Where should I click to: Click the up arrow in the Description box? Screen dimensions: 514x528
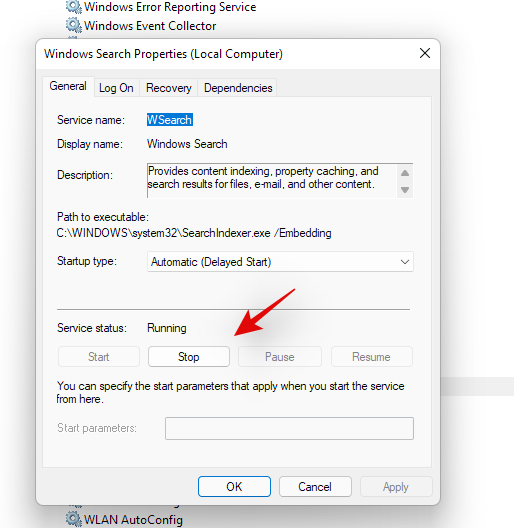click(405, 173)
